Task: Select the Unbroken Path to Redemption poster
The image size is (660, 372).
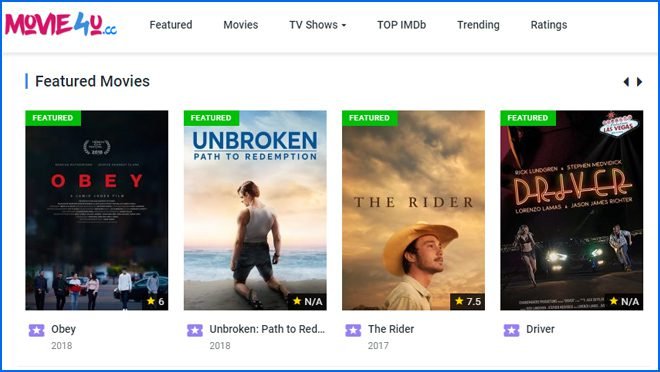Action: coord(255,210)
